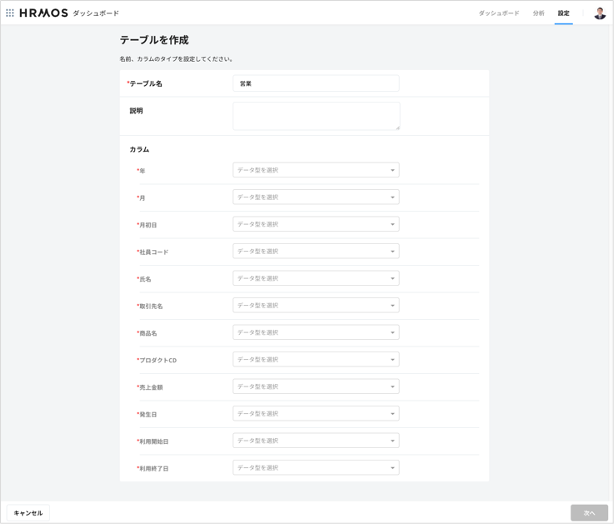Expand data type dropdown for 利用終了日

coord(315,467)
